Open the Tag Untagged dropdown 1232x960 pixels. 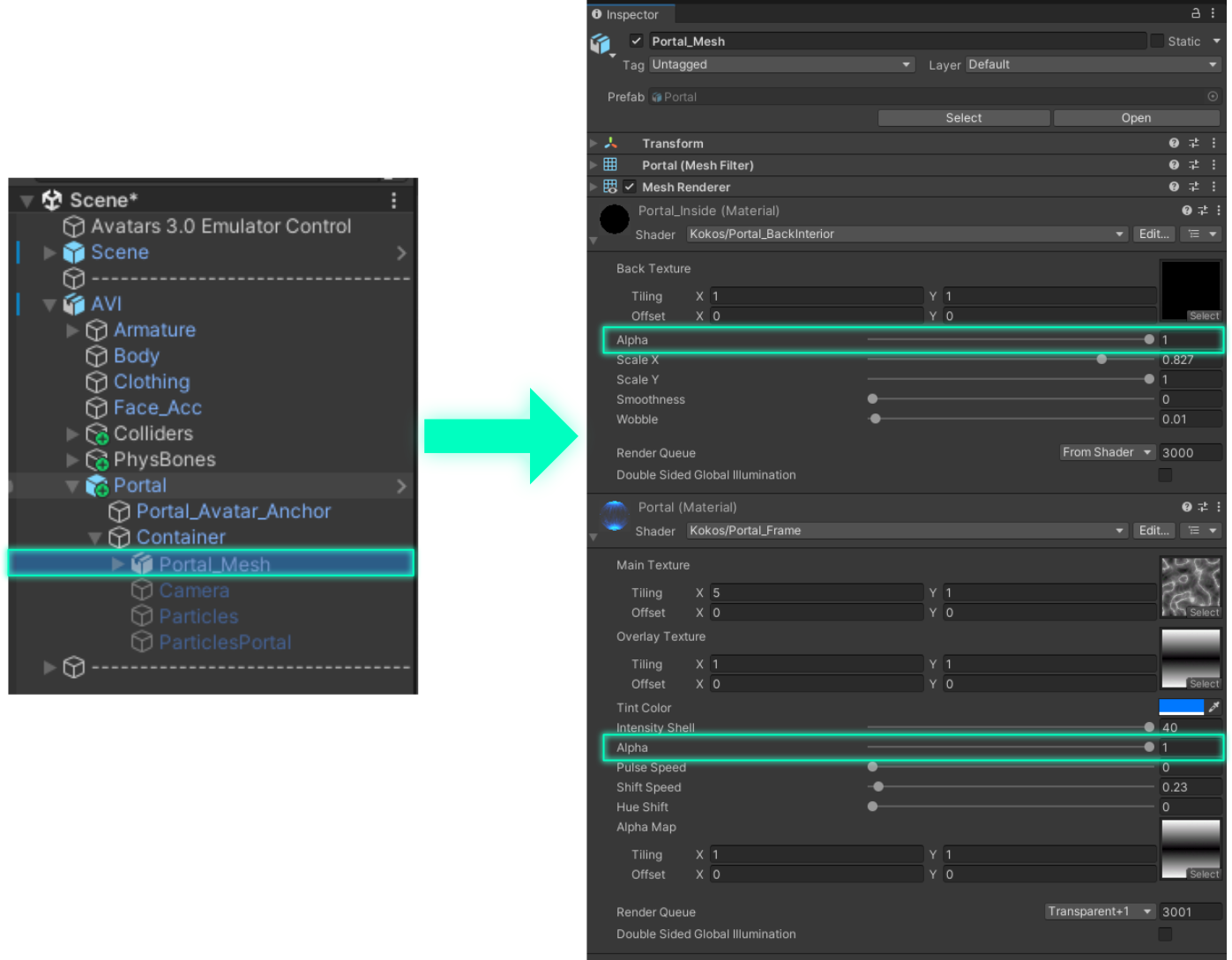[781, 64]
